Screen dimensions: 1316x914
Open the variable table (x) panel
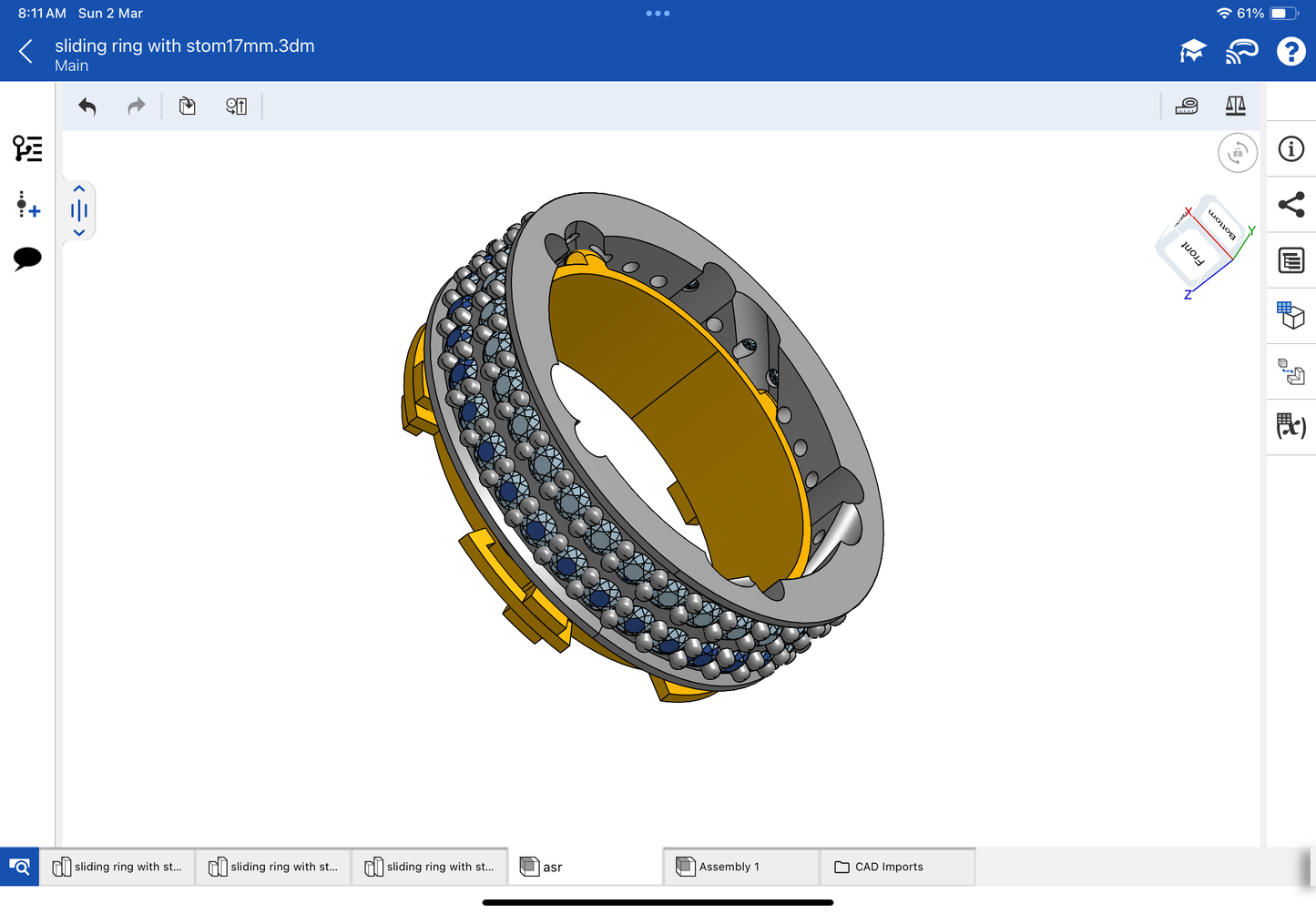1290,426
